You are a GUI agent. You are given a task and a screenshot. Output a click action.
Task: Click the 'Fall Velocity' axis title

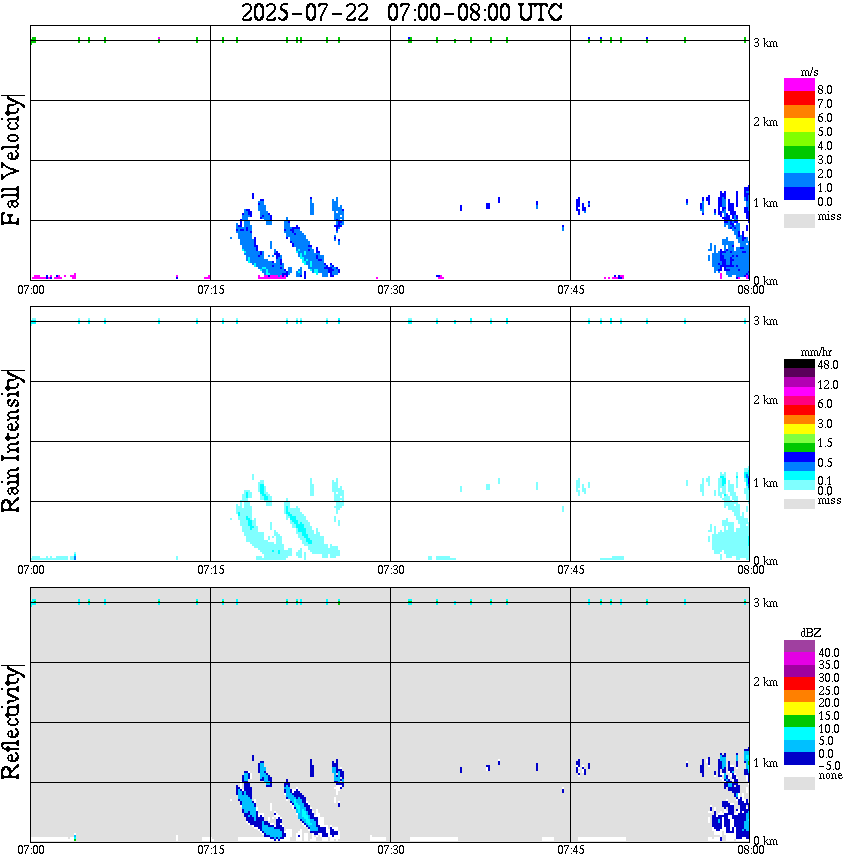12,160
